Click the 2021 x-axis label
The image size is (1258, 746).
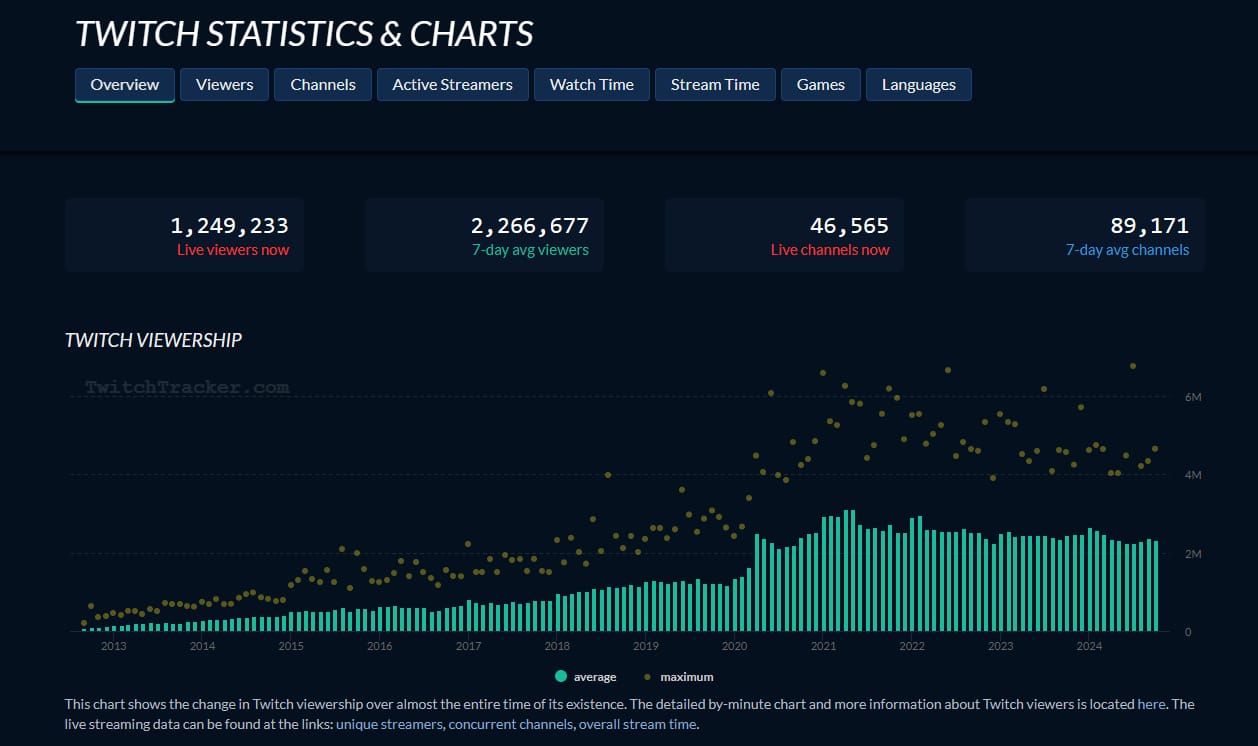point(823,646)
